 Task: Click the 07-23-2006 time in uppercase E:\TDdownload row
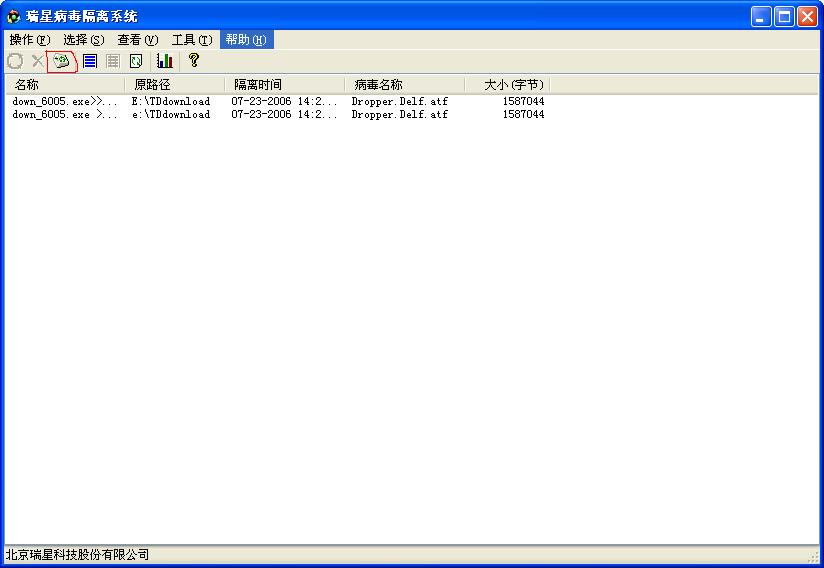[x=284, y=101]
